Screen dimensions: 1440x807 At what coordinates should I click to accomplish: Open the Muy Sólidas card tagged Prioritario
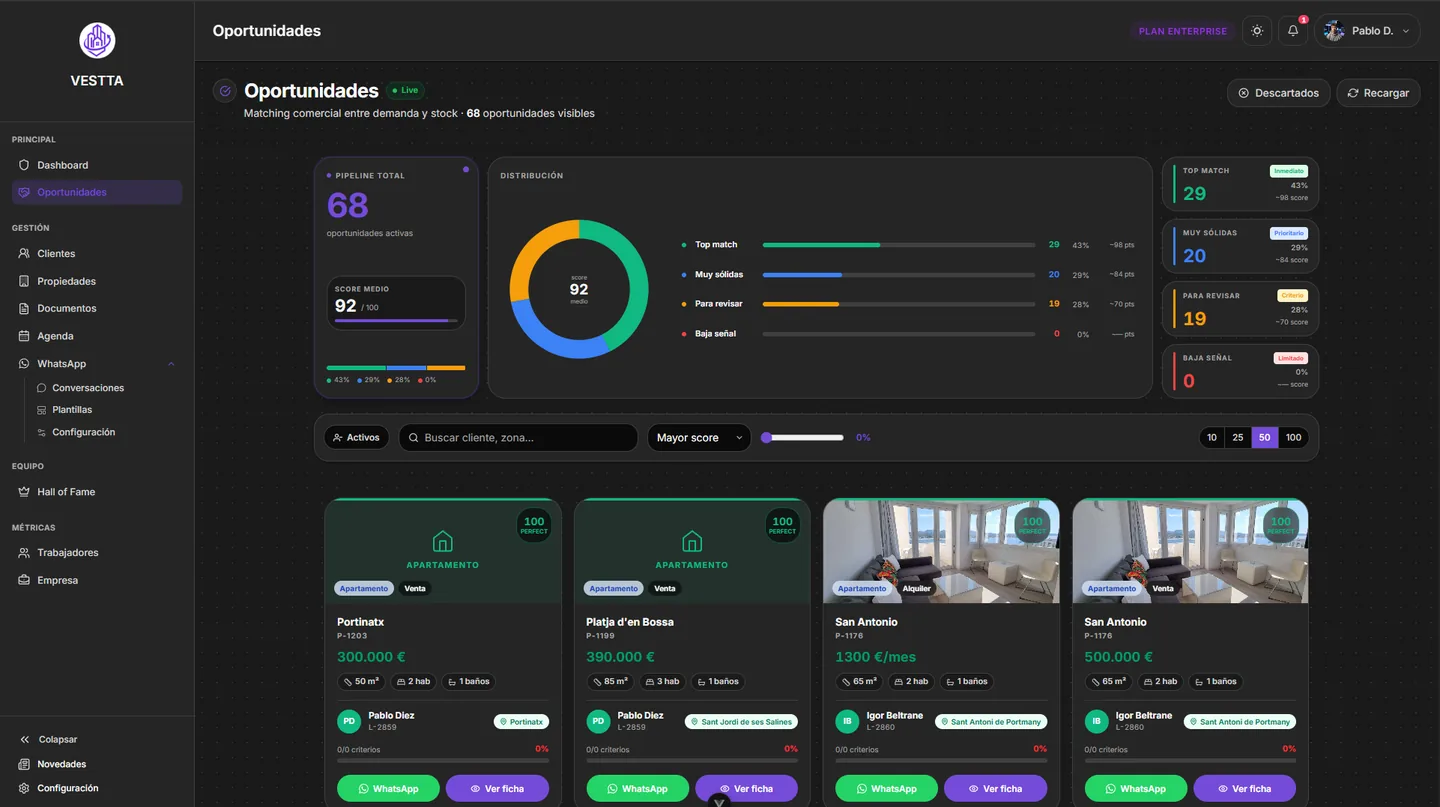tap(1240, 247)
